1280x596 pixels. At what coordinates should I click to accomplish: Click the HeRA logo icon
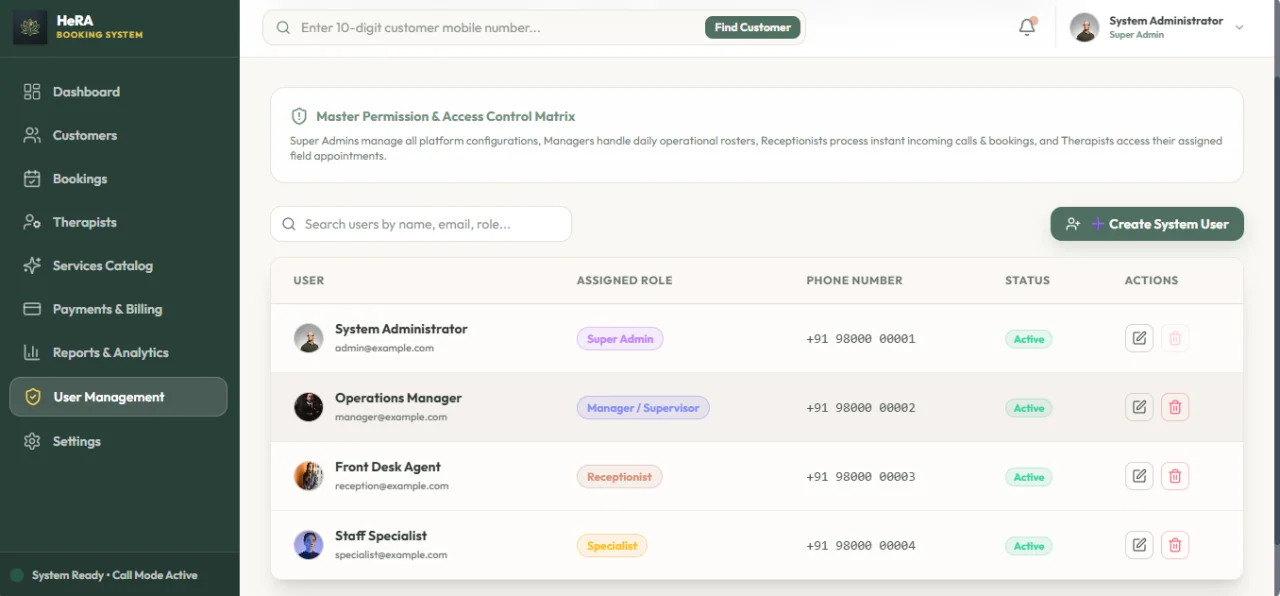tap(30, 27)
